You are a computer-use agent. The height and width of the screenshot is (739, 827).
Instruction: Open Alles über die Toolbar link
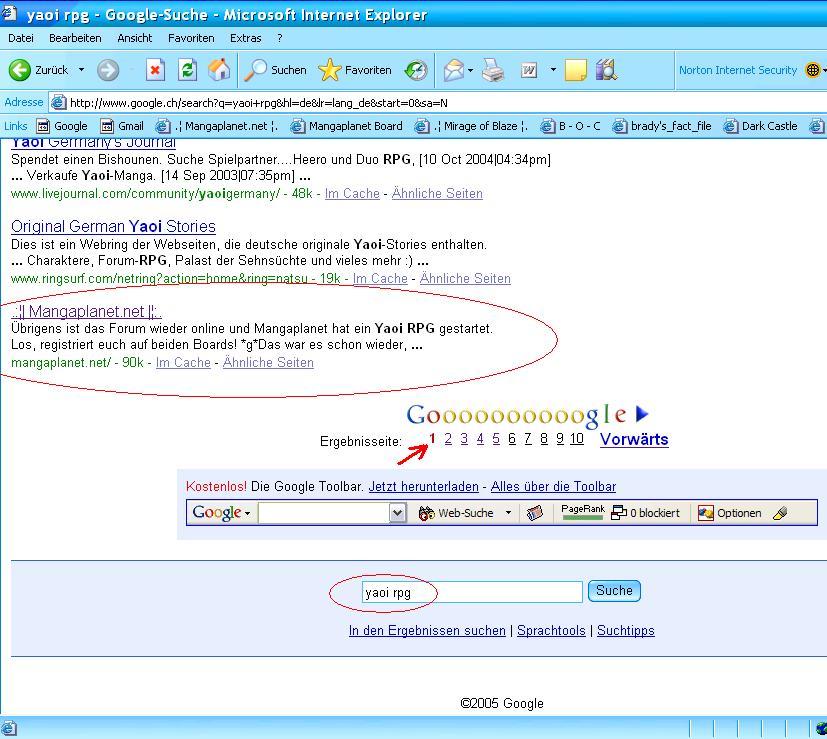pyautogui.click(x=553, y=486)
